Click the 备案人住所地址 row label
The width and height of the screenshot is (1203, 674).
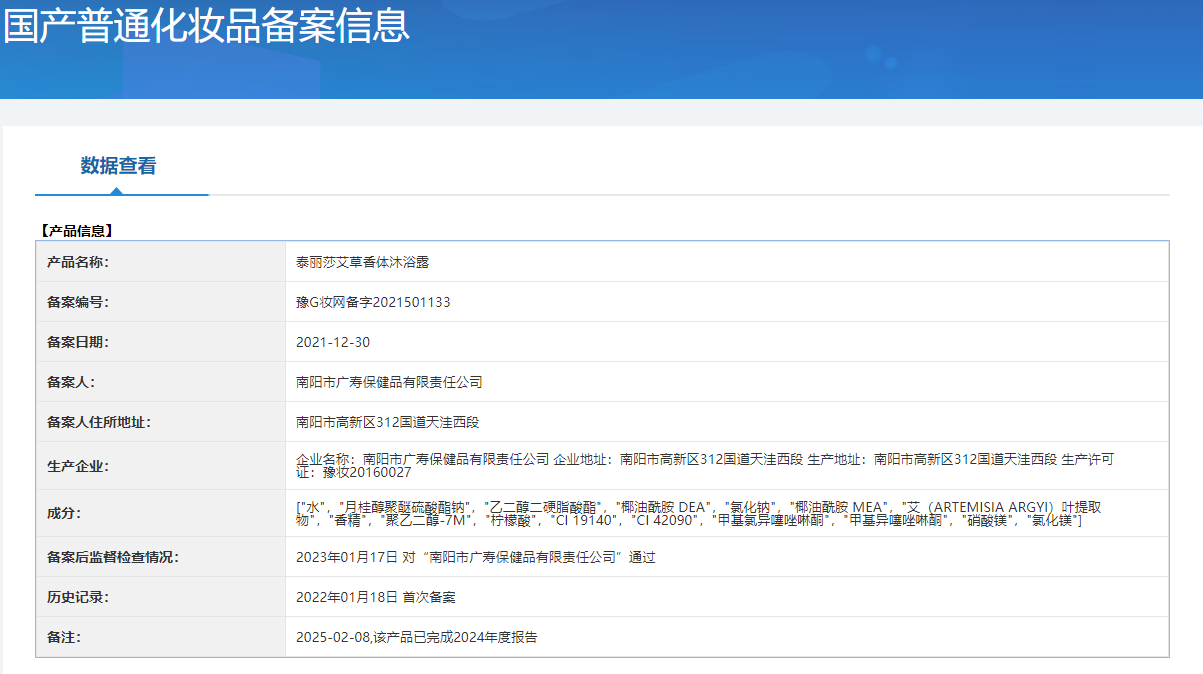(98, 422)
